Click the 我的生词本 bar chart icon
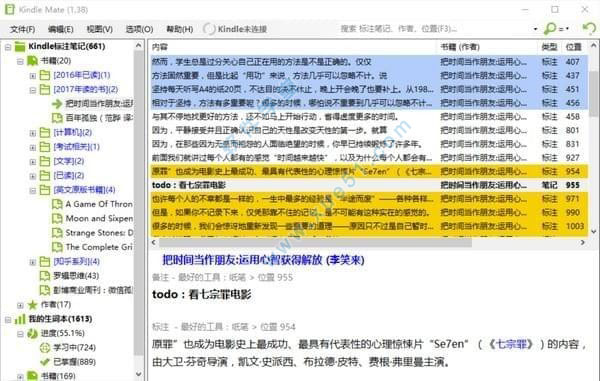The image size is (600, 381). pyautogui.click(x=20, y=319)
